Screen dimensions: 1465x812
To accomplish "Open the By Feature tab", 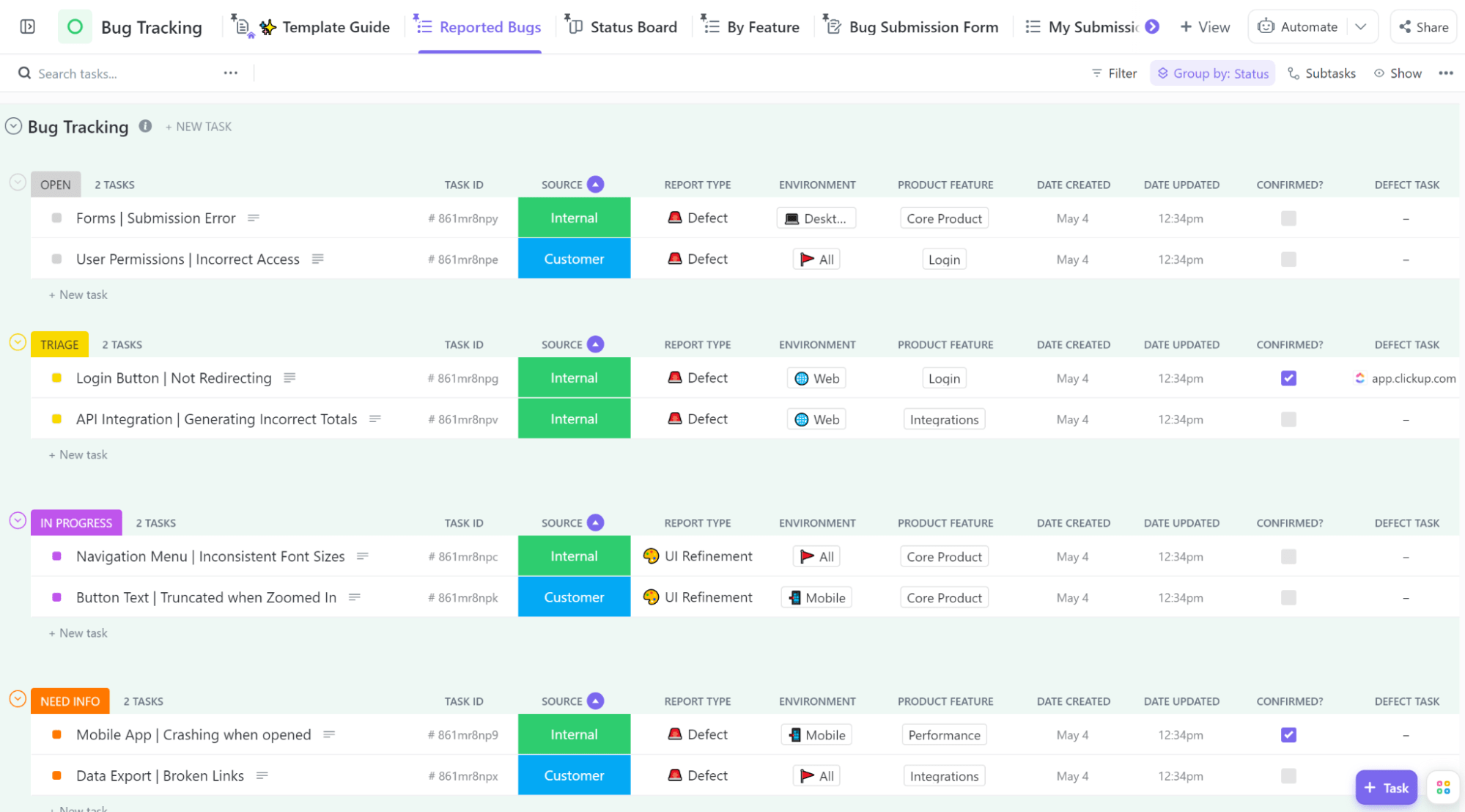I will [x=762, y=27].
